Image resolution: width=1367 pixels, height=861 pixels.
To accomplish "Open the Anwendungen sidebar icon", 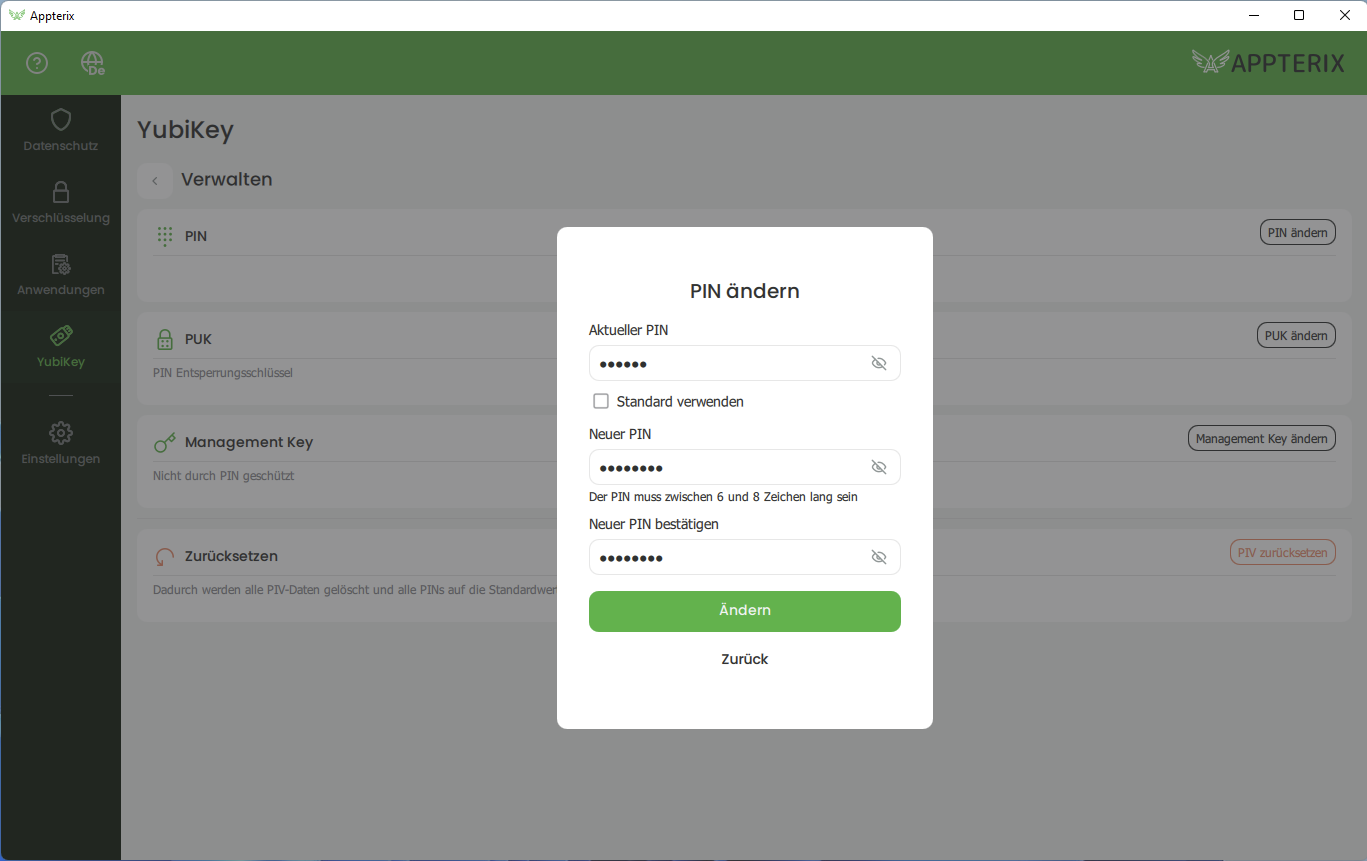I will [x=60, y=265].
